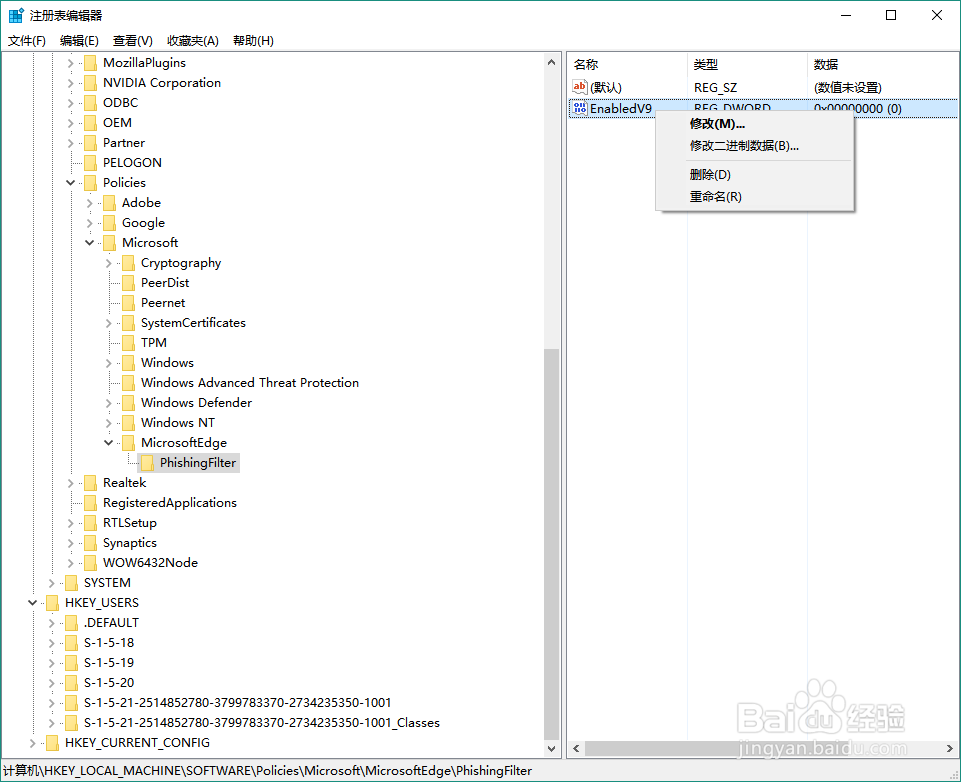Click the MozillaPlugins folder icon
This screenshot has height=782, width=961.
pyautogui.click(x=90, y=63)
